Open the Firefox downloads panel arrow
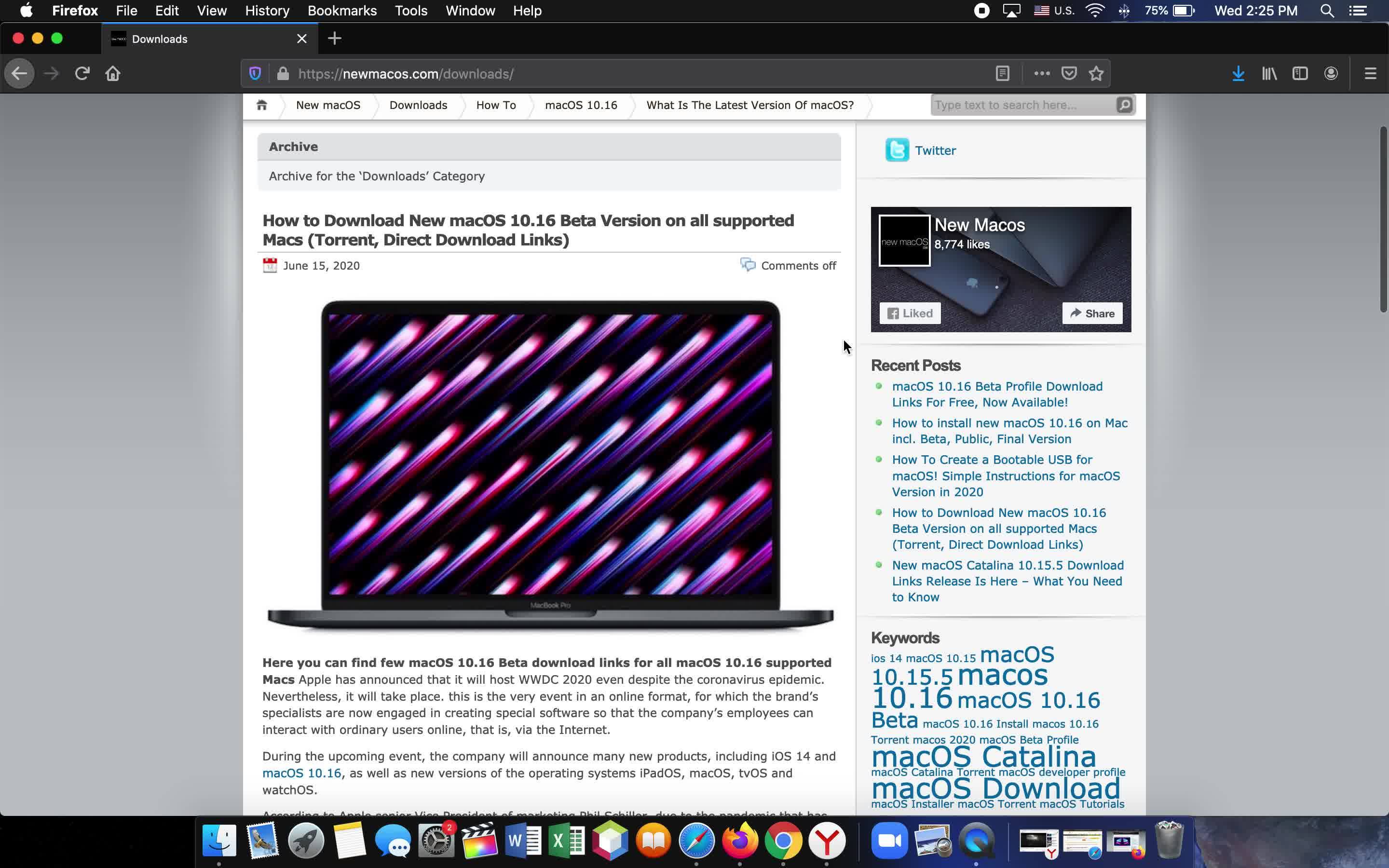Screen dimensions: 1389x868 (x=1238, y=73)
